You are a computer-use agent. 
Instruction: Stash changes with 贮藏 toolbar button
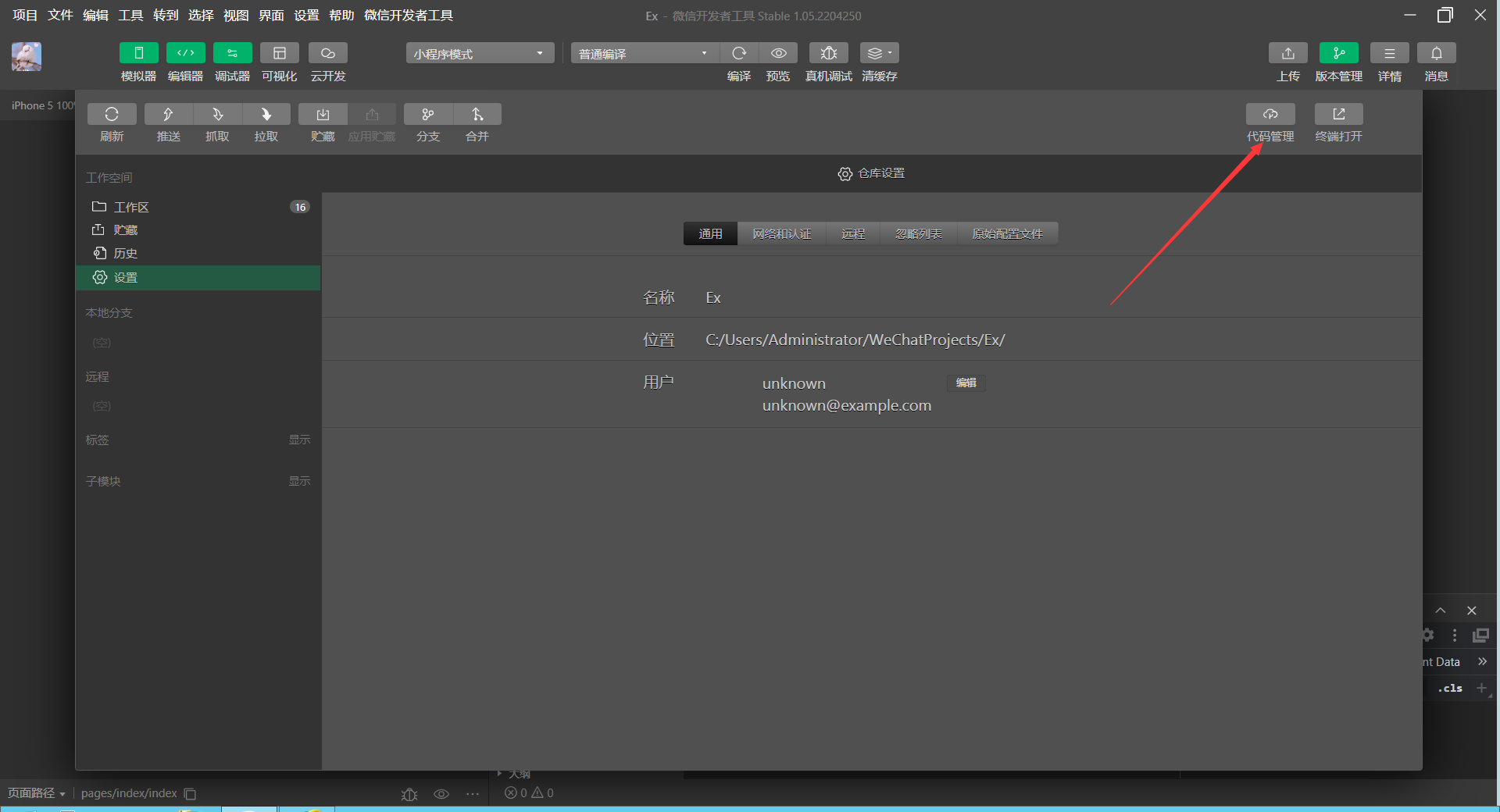click(x=323, y=114)
